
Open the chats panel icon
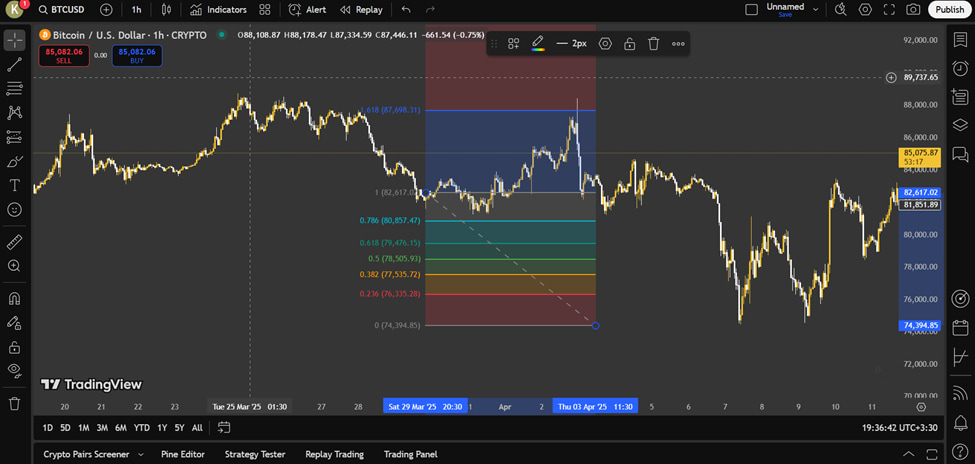[x=961, y=154]
